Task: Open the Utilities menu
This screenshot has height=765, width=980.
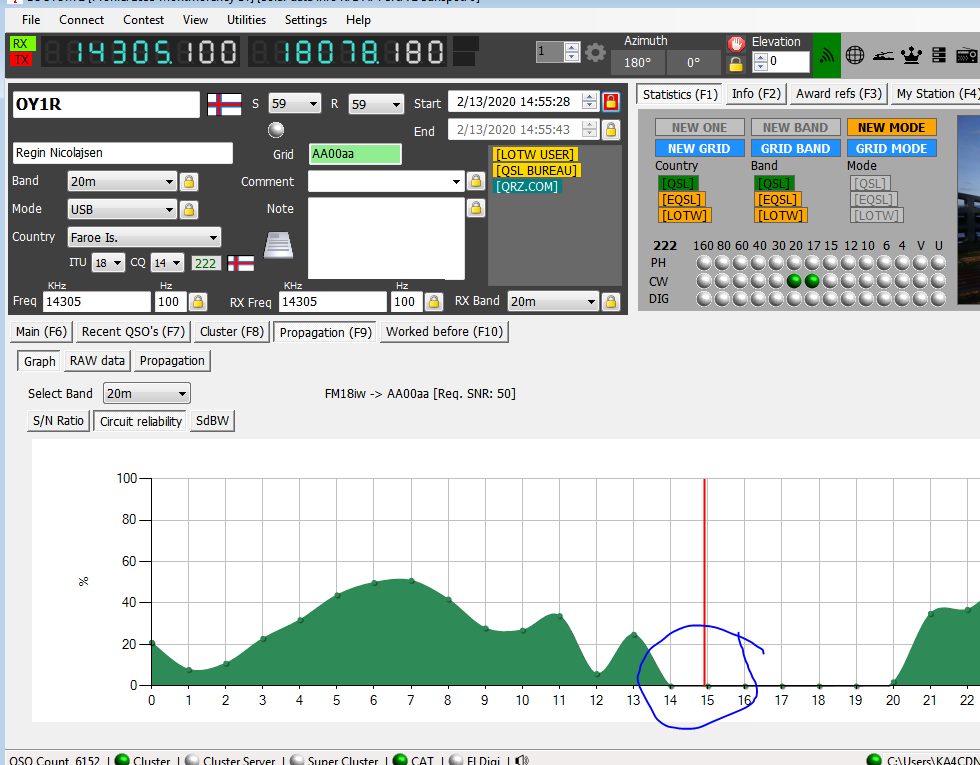Action: (246, 20)
